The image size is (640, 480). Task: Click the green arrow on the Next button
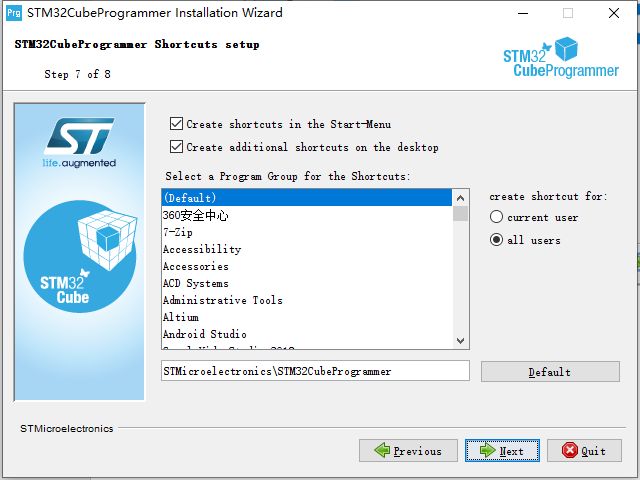pos(487,450)
